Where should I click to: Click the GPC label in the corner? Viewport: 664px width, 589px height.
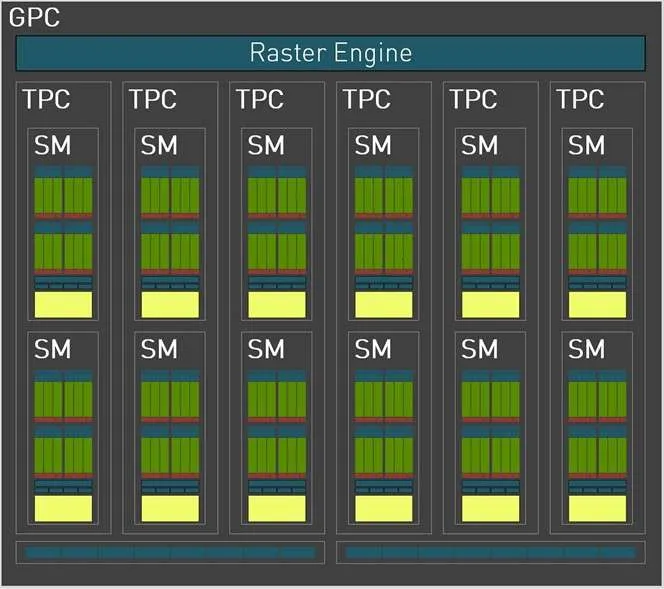pos(34,18)
